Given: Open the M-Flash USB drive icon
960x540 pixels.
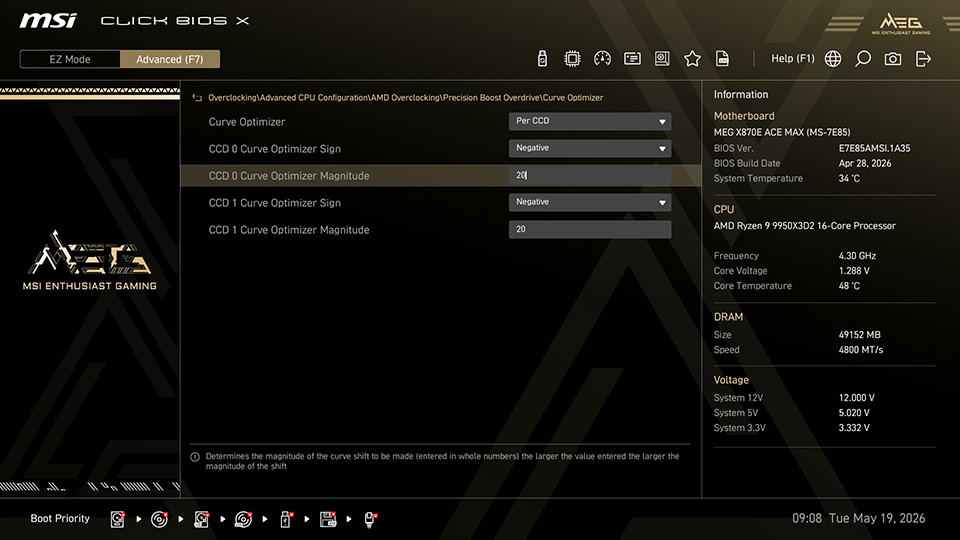Looking at the screenshot, I should (x=542, y=59).
